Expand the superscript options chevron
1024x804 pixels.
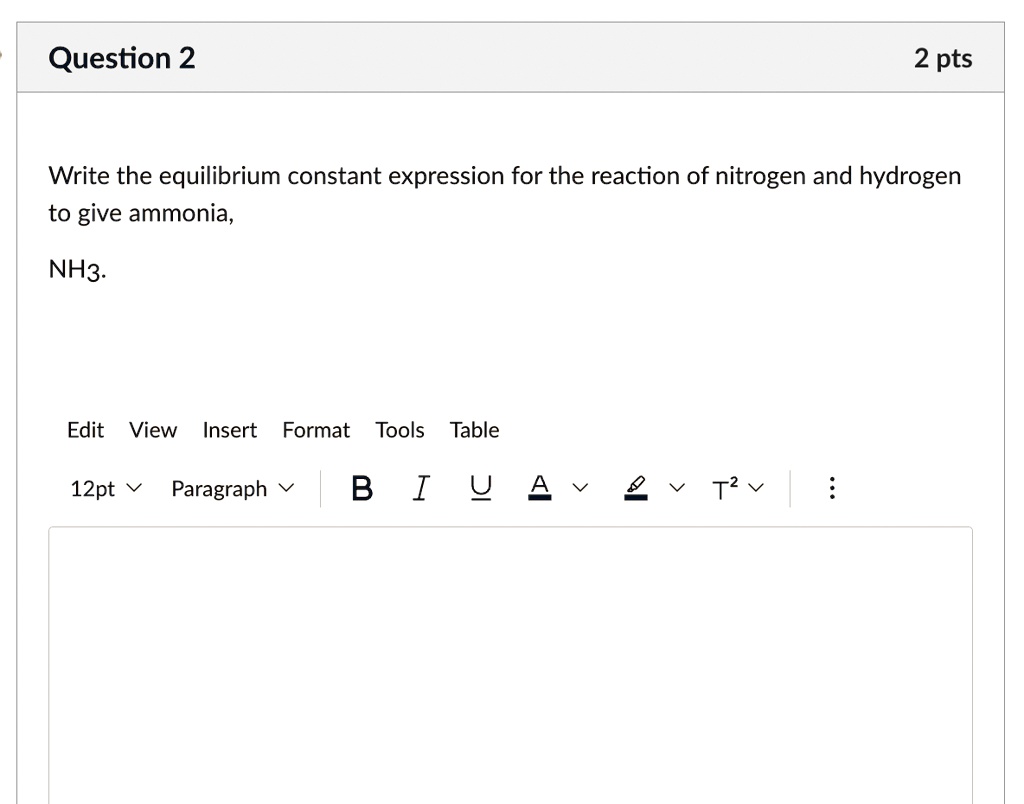point(756,488)
